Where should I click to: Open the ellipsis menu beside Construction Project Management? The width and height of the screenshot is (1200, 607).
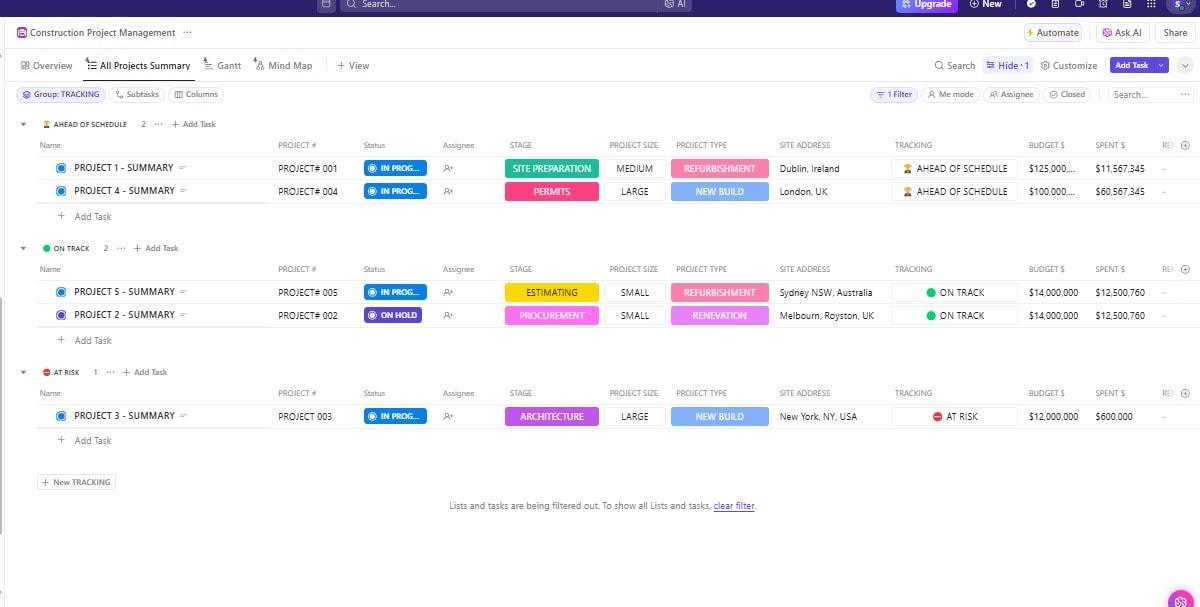click(x=187, y=33)
